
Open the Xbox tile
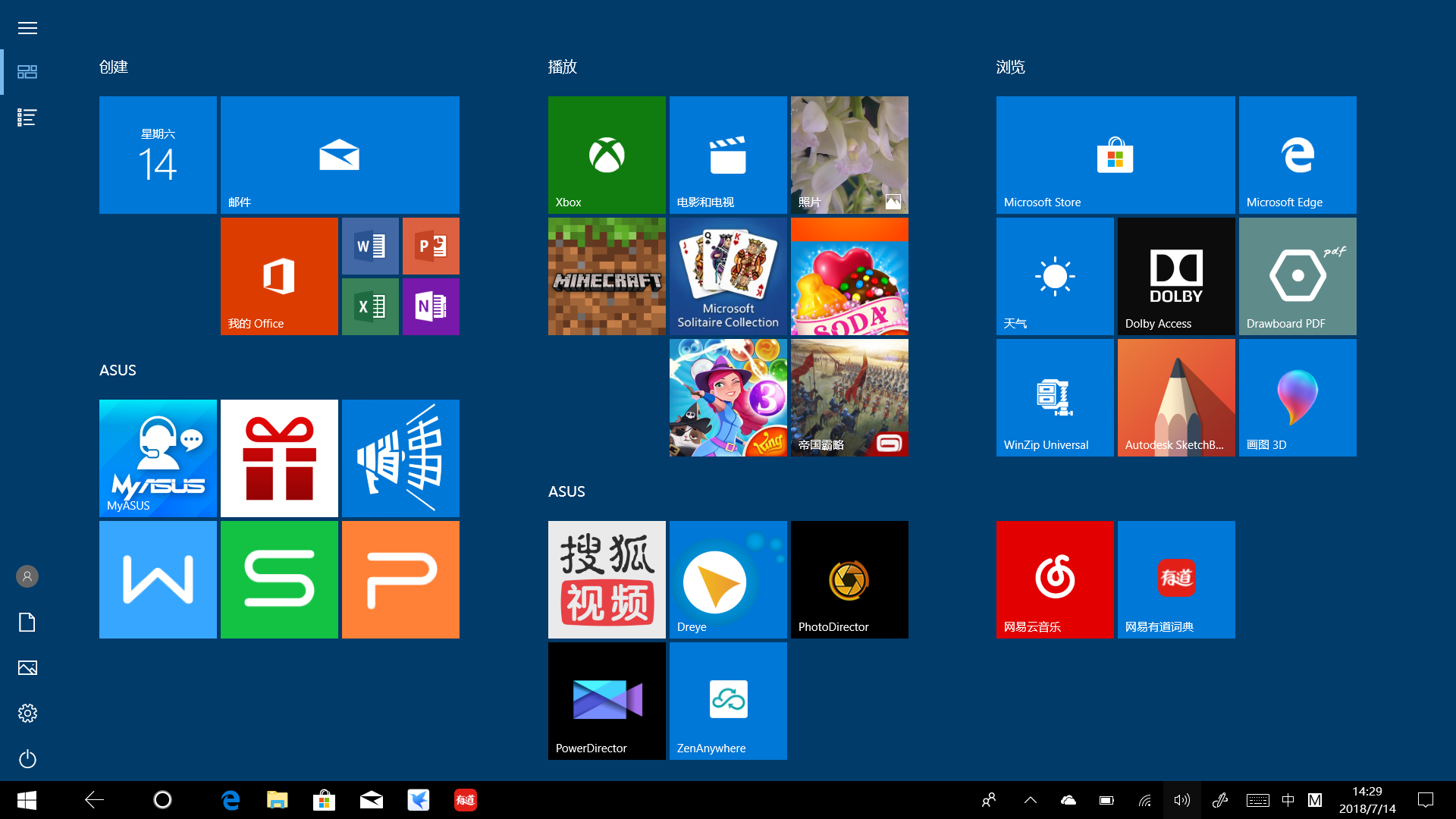tap(607, 155)
